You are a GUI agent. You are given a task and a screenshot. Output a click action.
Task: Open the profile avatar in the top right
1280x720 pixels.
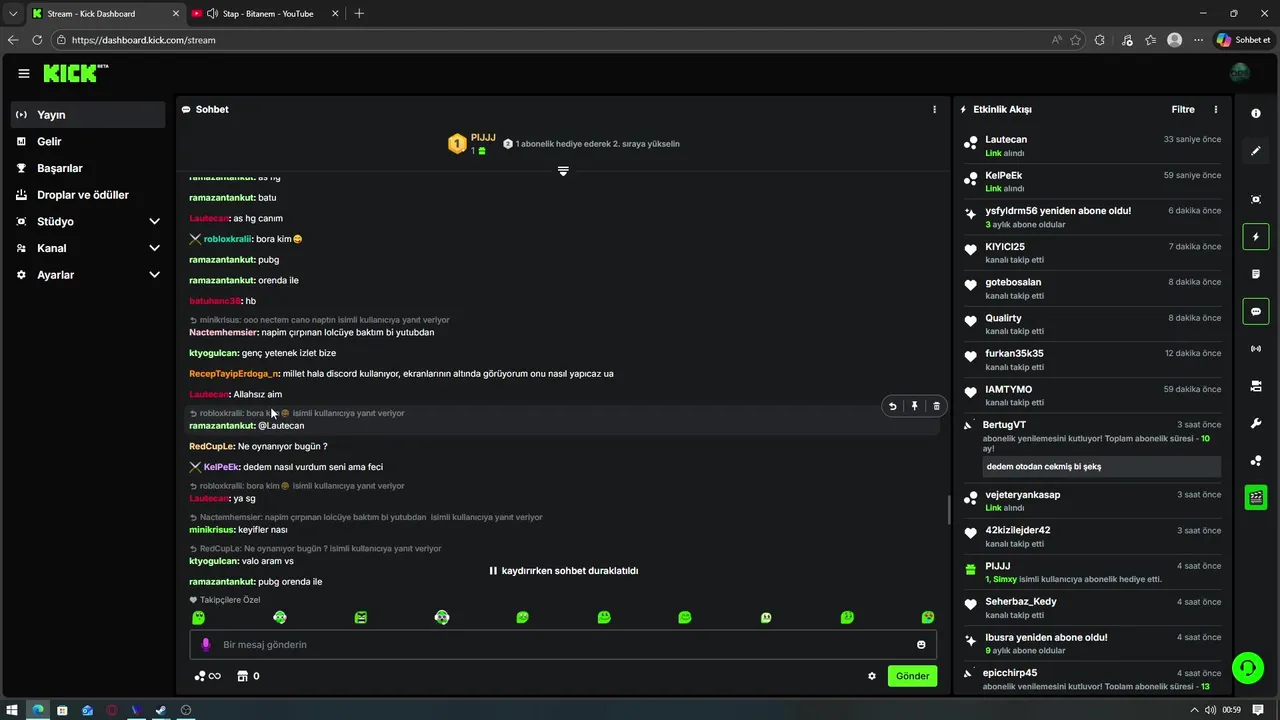click(x=1240, y=73)
